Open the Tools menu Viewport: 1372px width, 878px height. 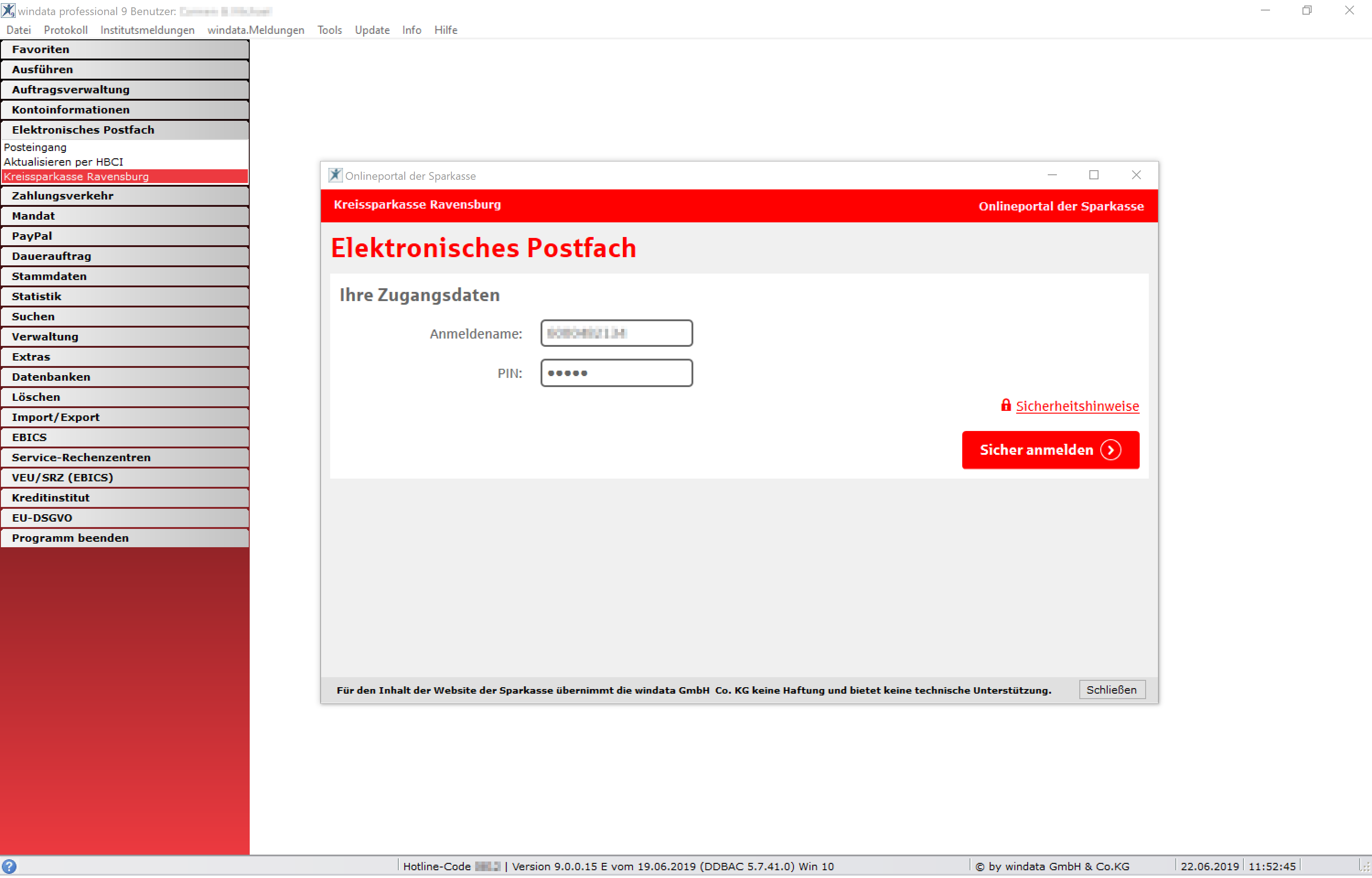[x=330, y=30]
